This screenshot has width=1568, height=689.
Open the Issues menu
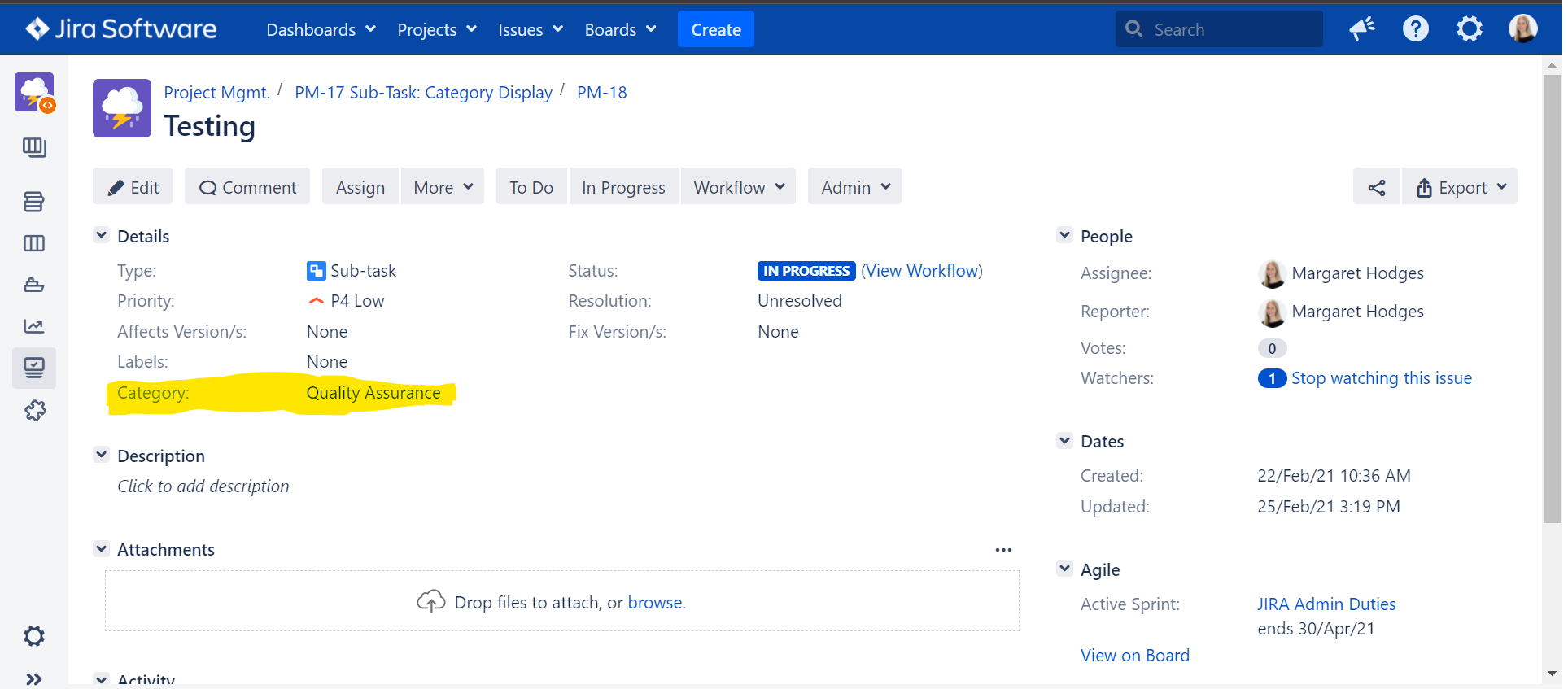(531, 30)
